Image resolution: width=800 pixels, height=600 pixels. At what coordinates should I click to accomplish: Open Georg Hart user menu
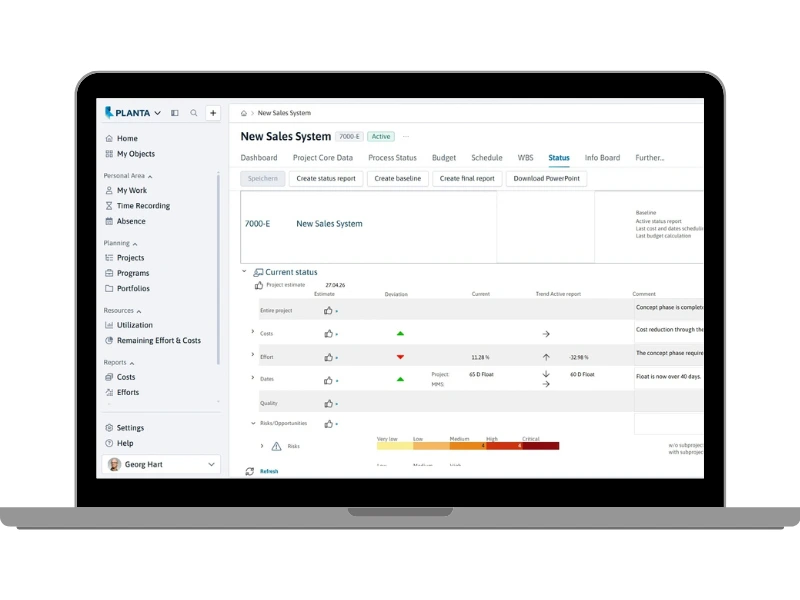point(161,464)
